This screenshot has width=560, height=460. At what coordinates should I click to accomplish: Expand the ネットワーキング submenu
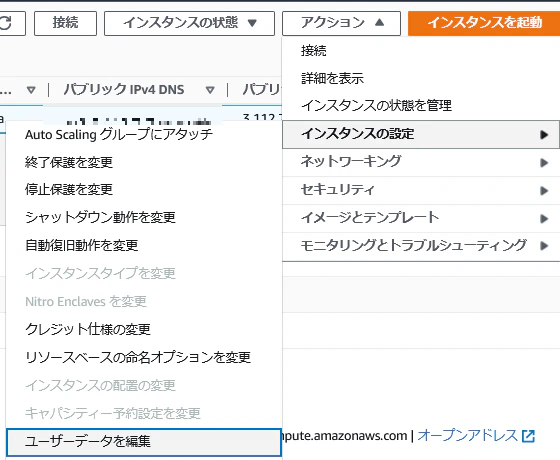[421, 162]
